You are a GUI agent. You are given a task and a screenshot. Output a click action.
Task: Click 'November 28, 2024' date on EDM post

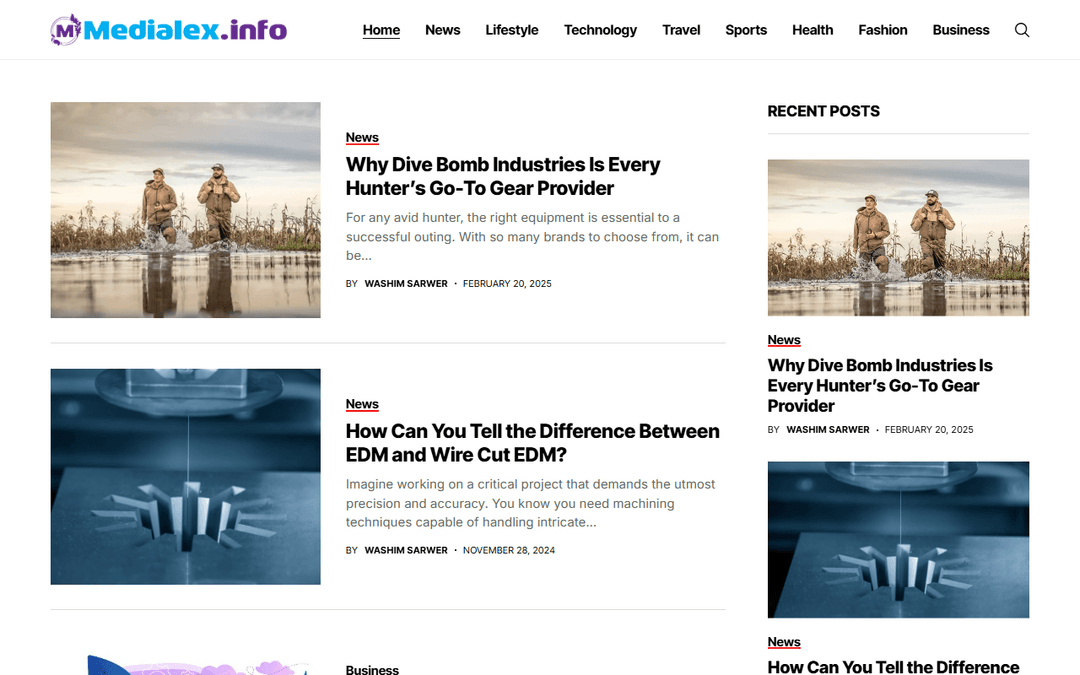click(508, 550)
